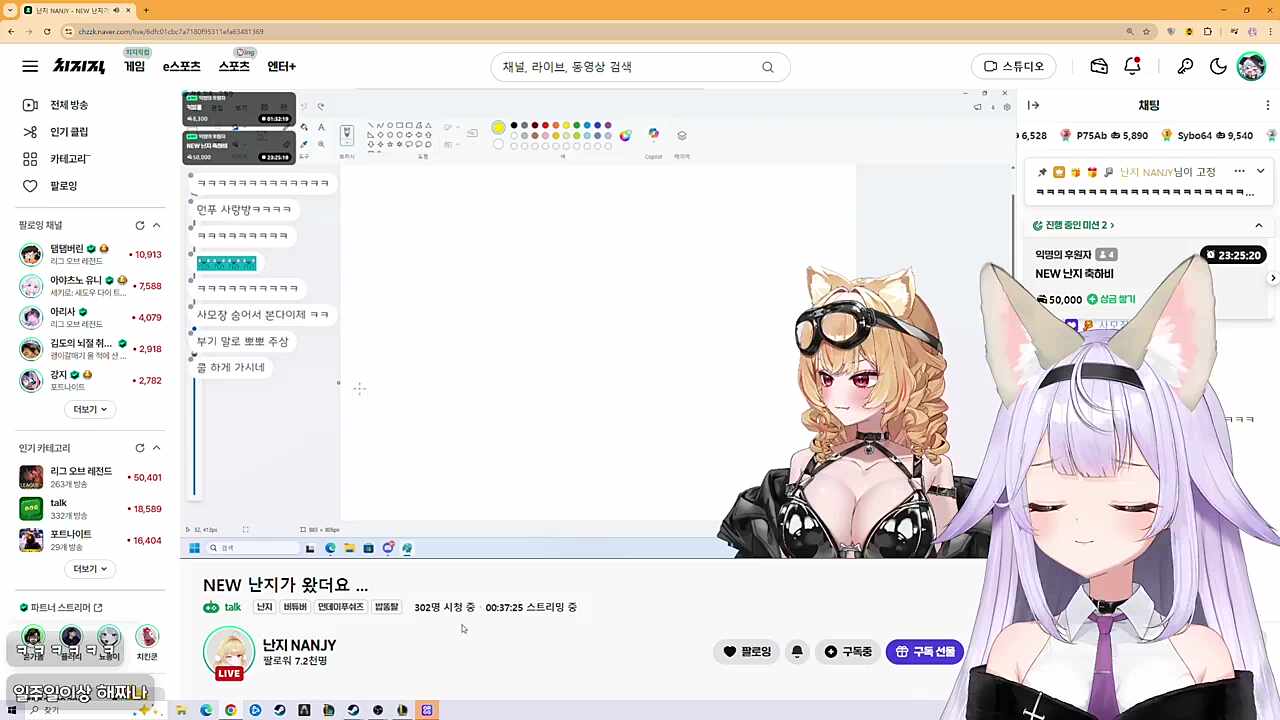Viewport: 1280px width, 720px height.
Task: Toggle dark mode with the moon icon
Action: [x=1219, y=66]
